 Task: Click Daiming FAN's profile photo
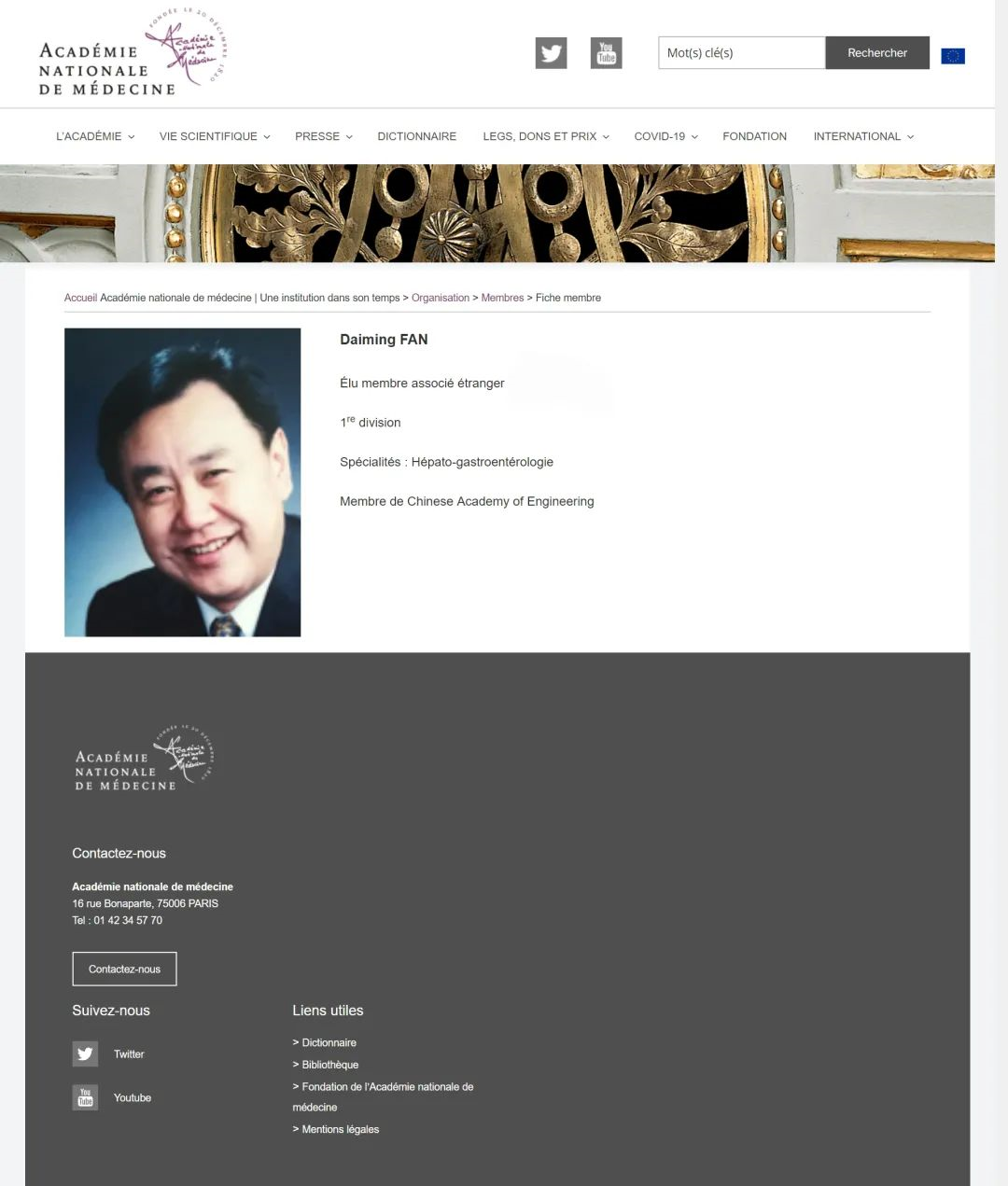coord(182,482)
